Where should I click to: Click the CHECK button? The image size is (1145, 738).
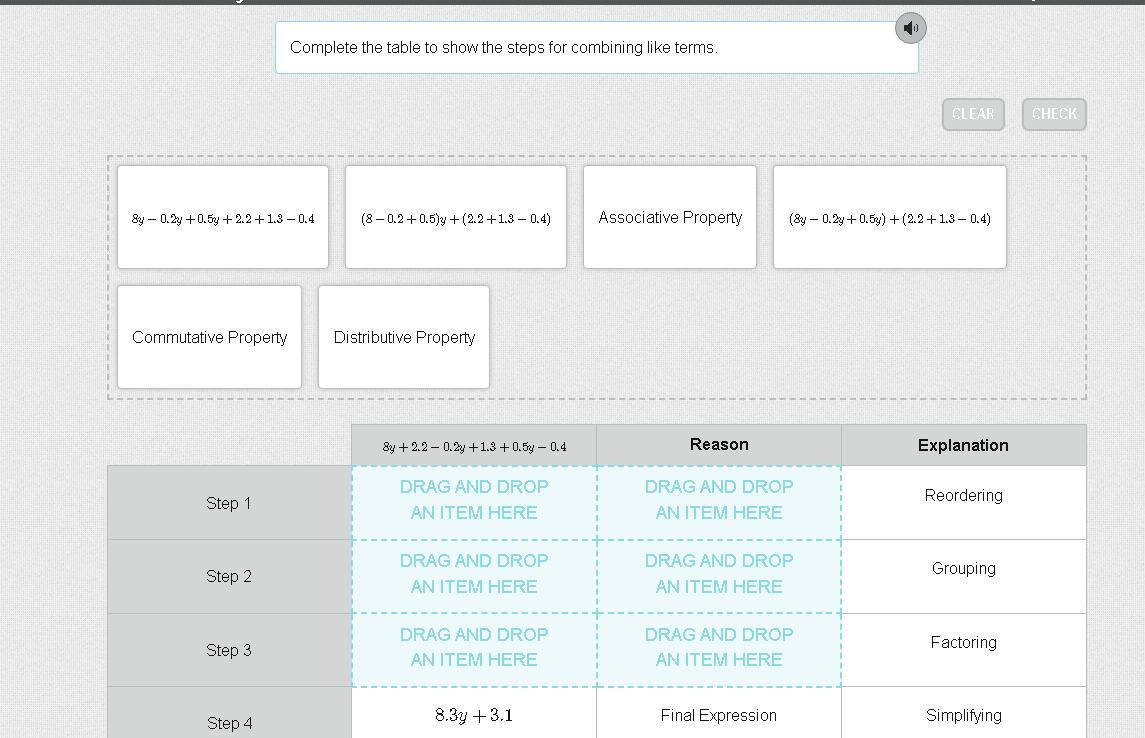pyautogui.click(x=1054, y=115)
